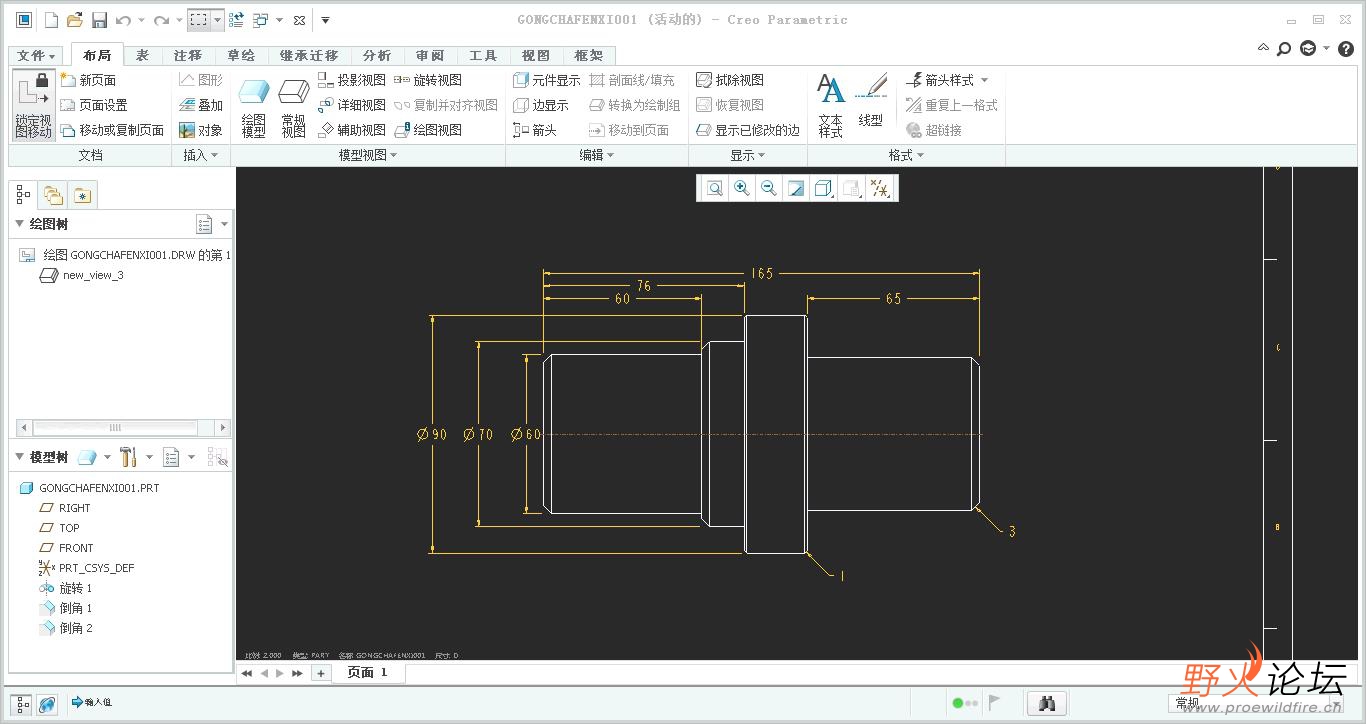Toggle 锁定视图移动 (Lock View Movement)
Screen dimensions: 1366x724
point(33,105)
